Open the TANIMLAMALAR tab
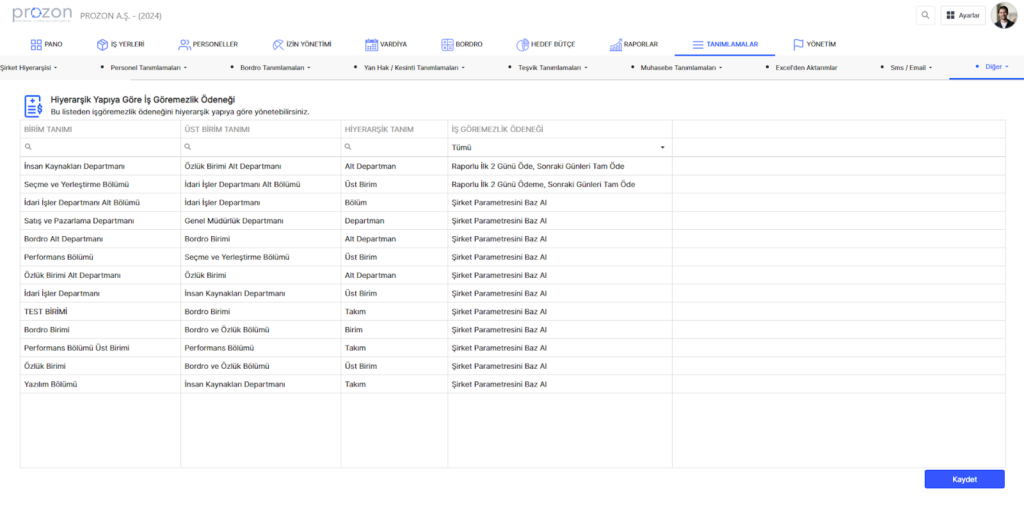 coord(724,45)
